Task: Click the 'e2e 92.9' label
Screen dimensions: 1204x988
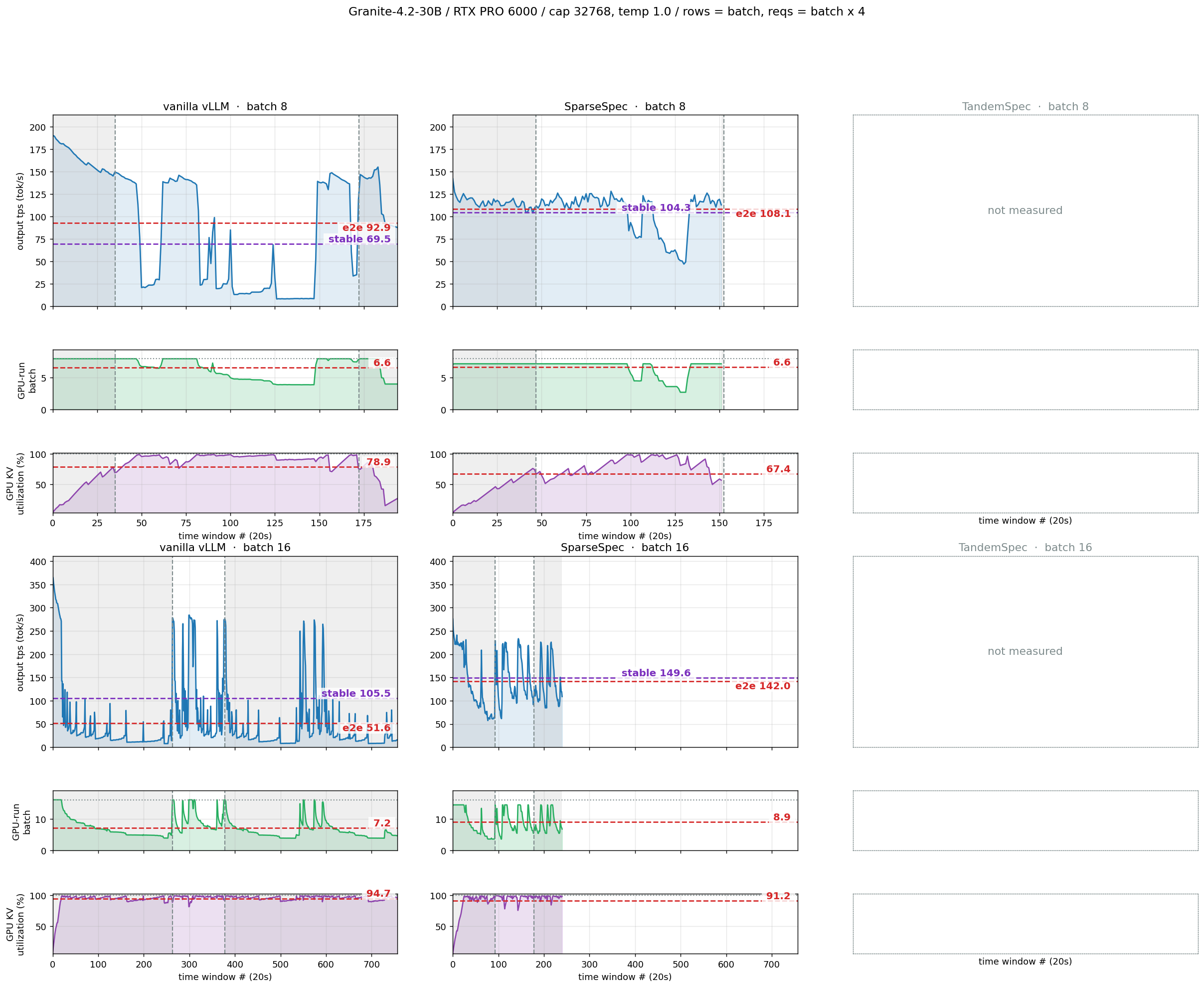Action: pos(366,227)
